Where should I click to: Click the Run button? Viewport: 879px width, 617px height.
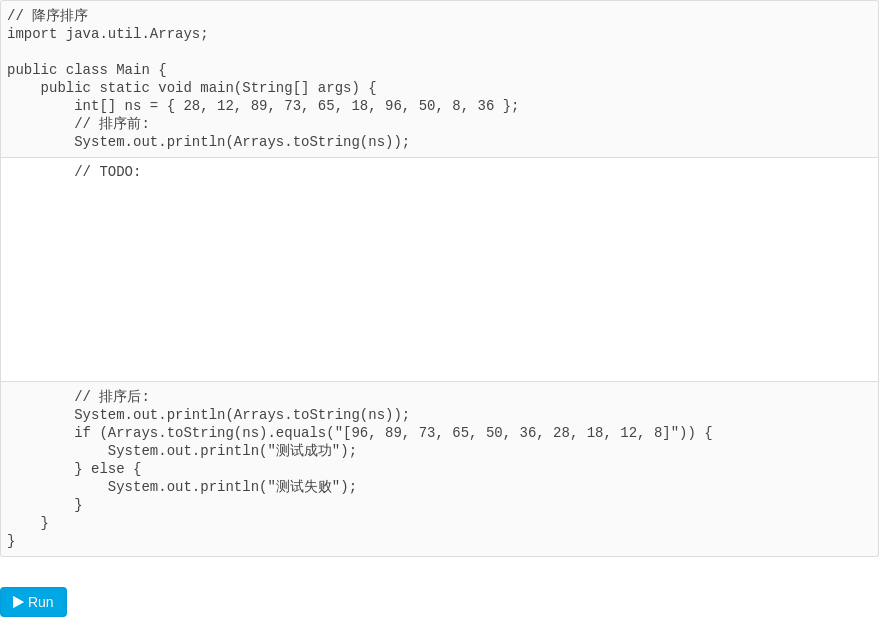pyautogui.click(x=33, y=602)
